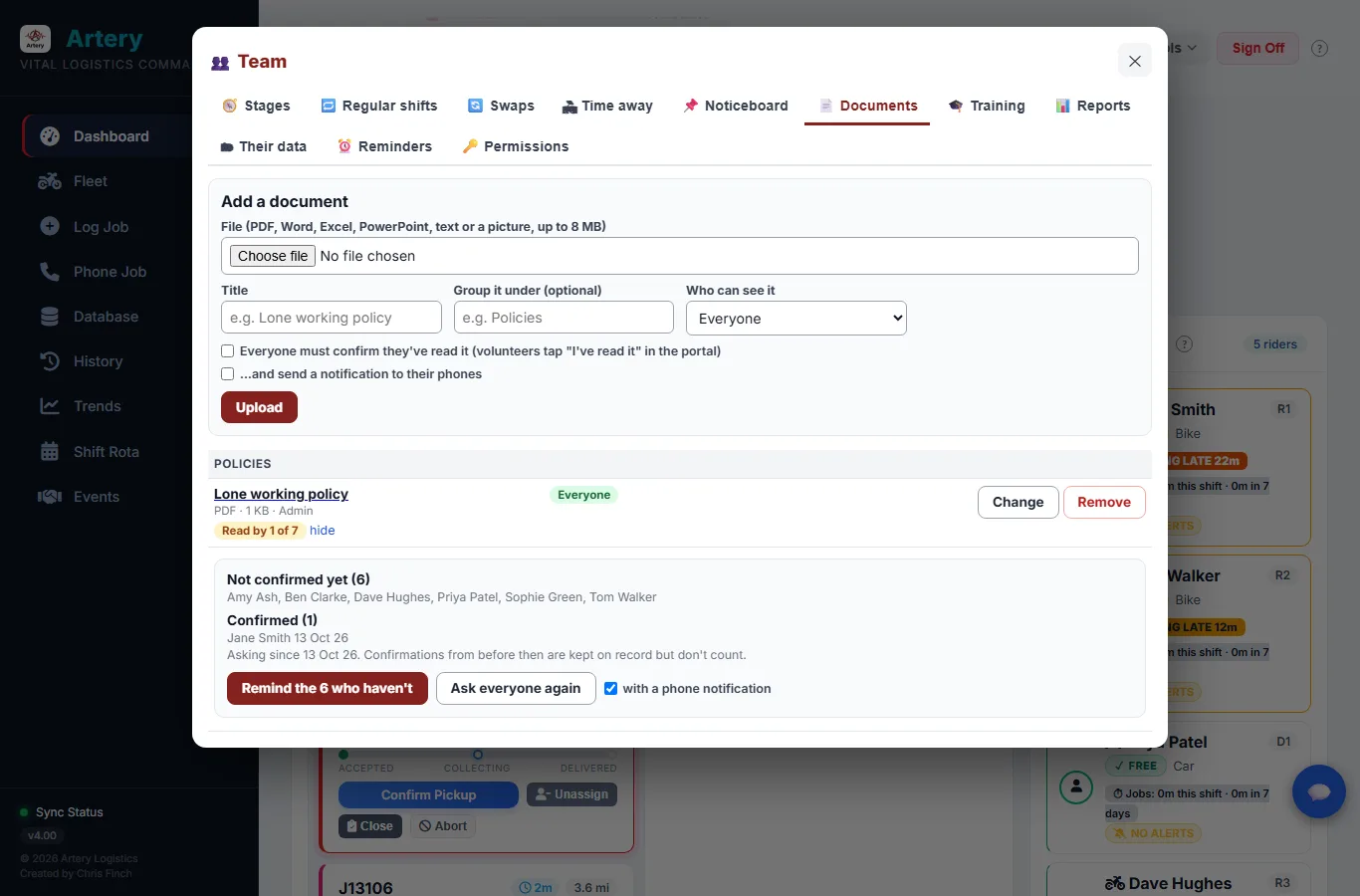Image resolution: width=1360 pixels, height=896 pixels.
Task: Remove the Lone working policy document
Action: click(x=1104, y=503)
